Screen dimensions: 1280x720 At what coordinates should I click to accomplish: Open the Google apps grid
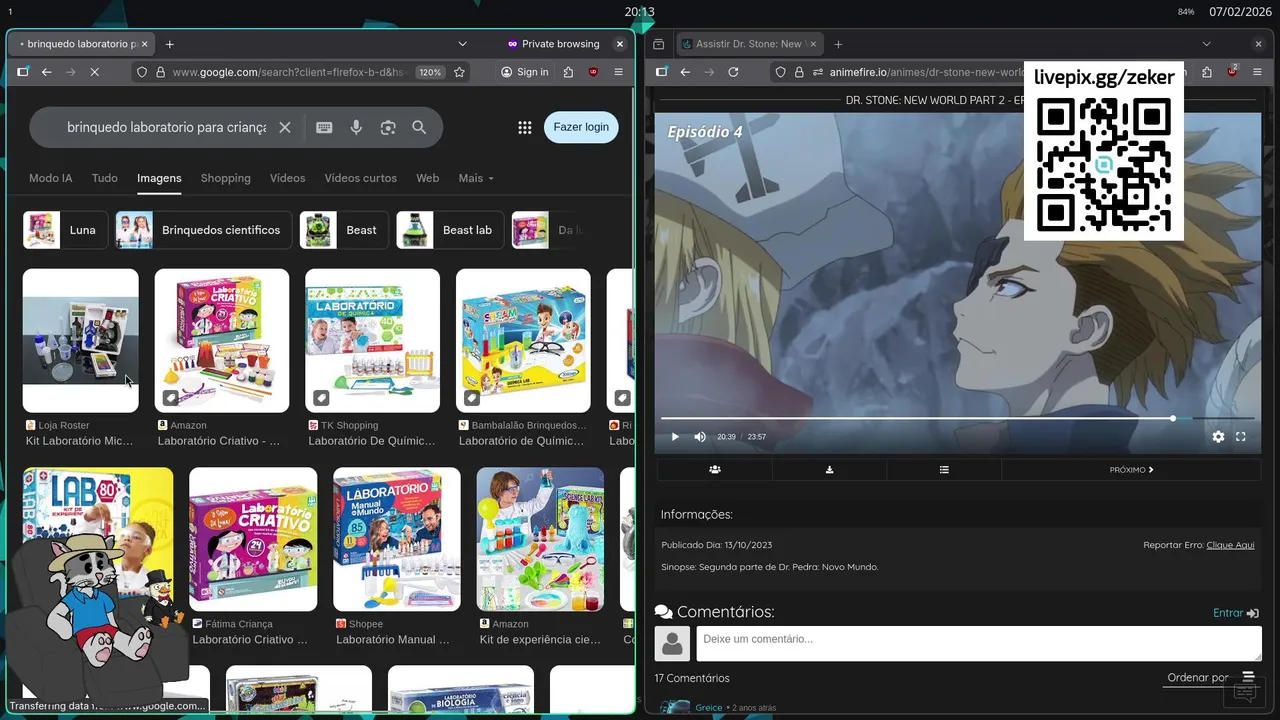click(x=524, y=127)
